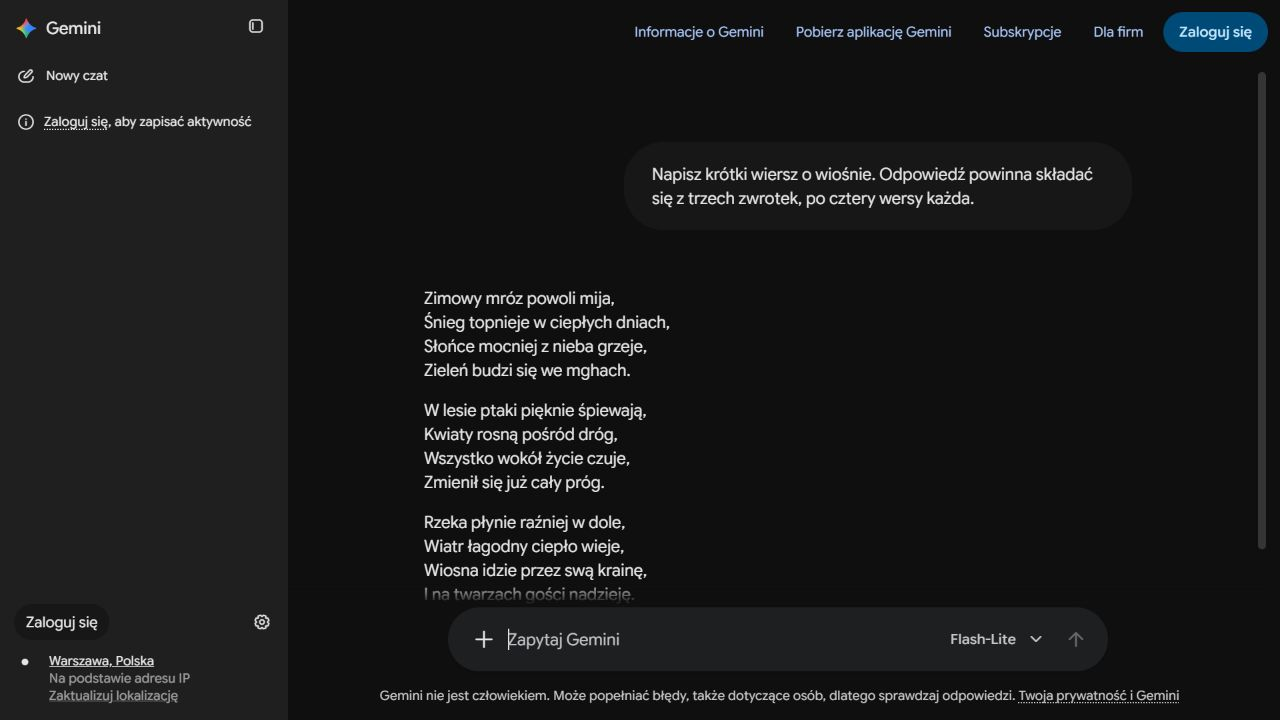Open the Twoja prywatność i Gemini link

pos(1099,696)
